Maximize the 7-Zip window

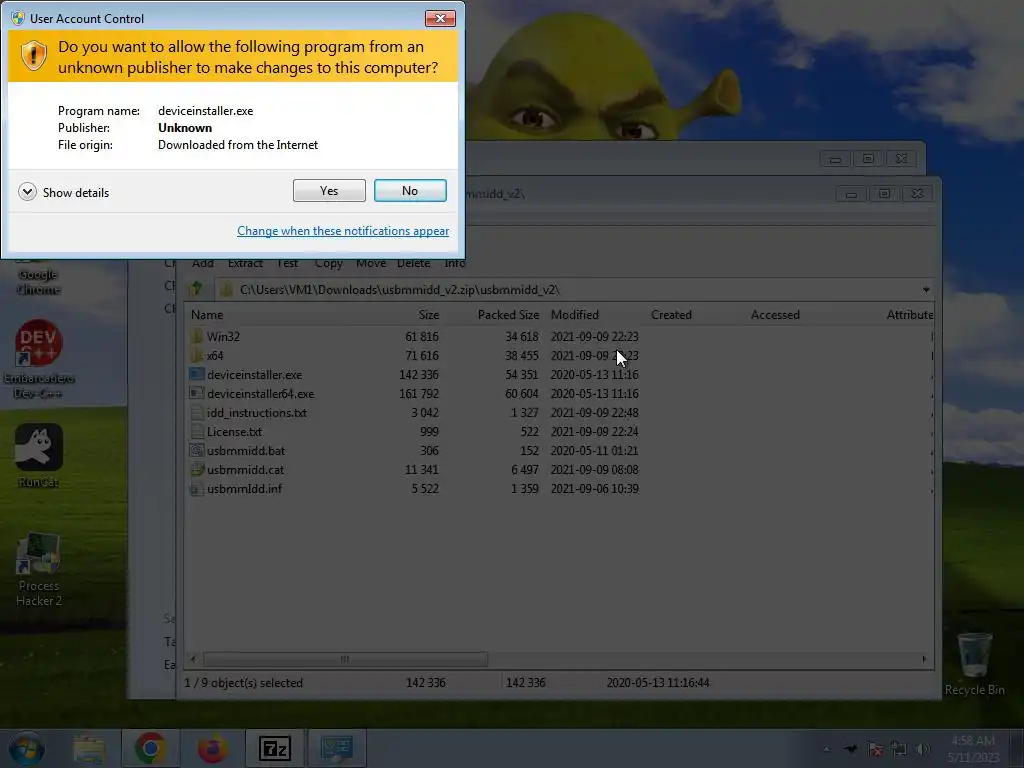[x=884, y=193]
